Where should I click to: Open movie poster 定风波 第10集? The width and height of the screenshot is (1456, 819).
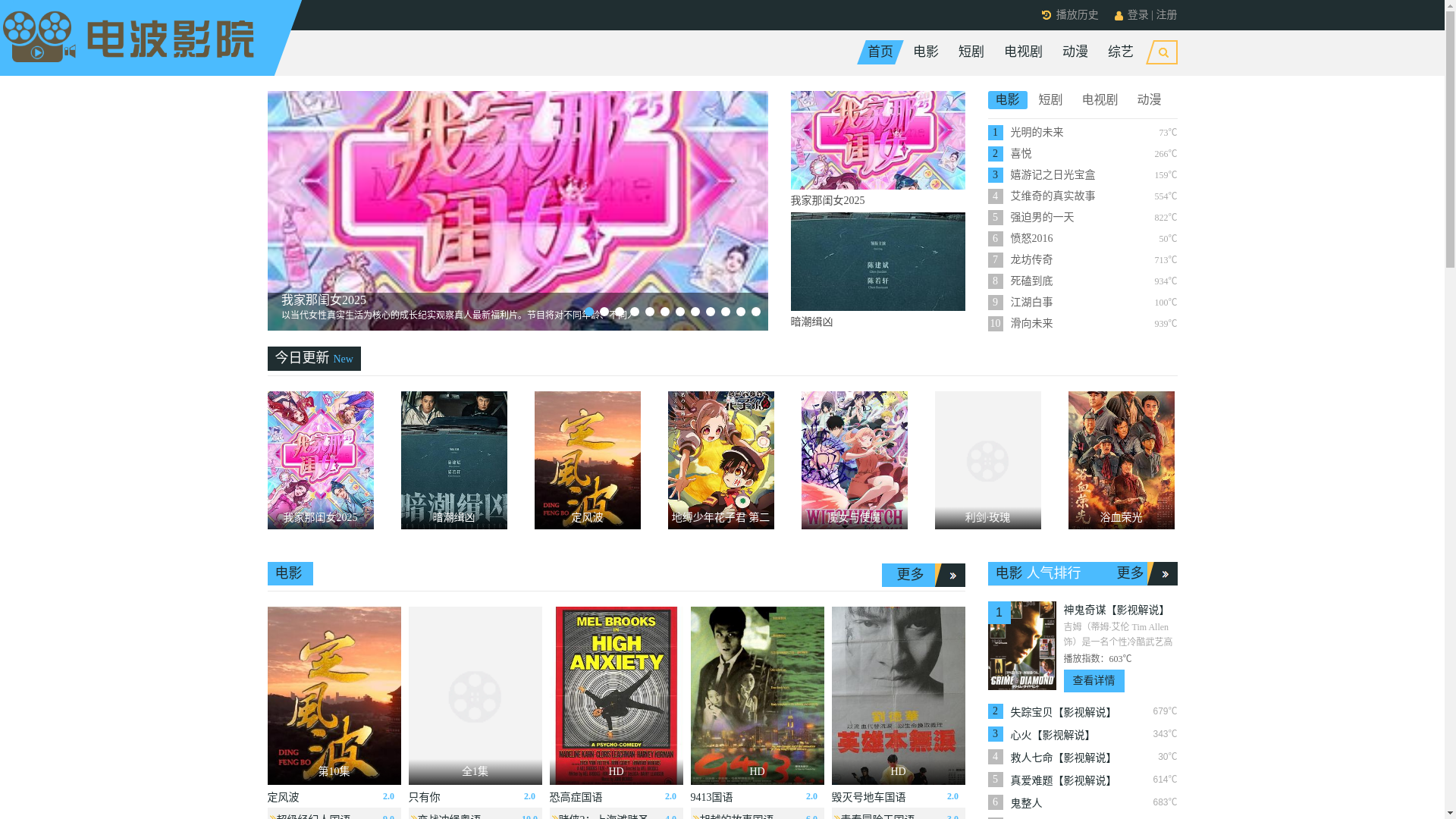pyautogui.click(x=334, y=695)
